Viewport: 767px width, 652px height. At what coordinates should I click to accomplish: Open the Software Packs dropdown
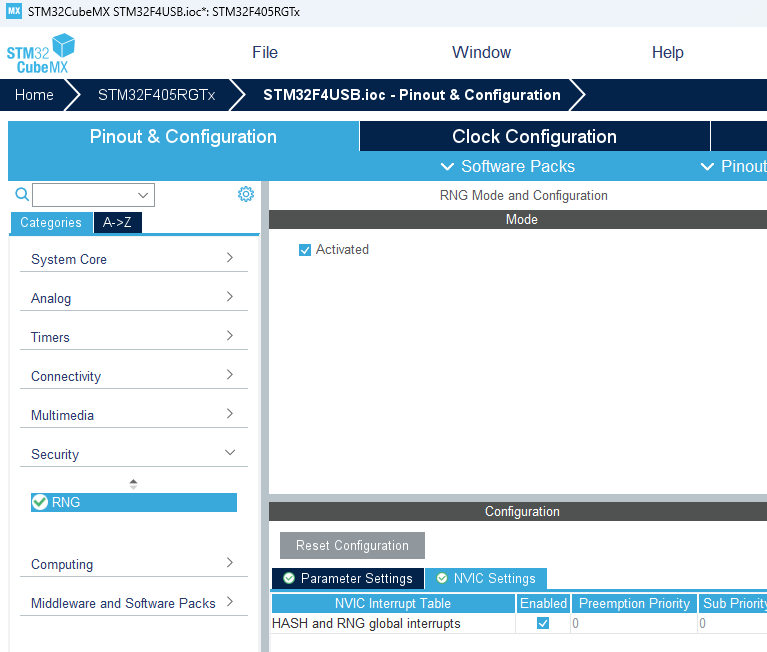508,166
